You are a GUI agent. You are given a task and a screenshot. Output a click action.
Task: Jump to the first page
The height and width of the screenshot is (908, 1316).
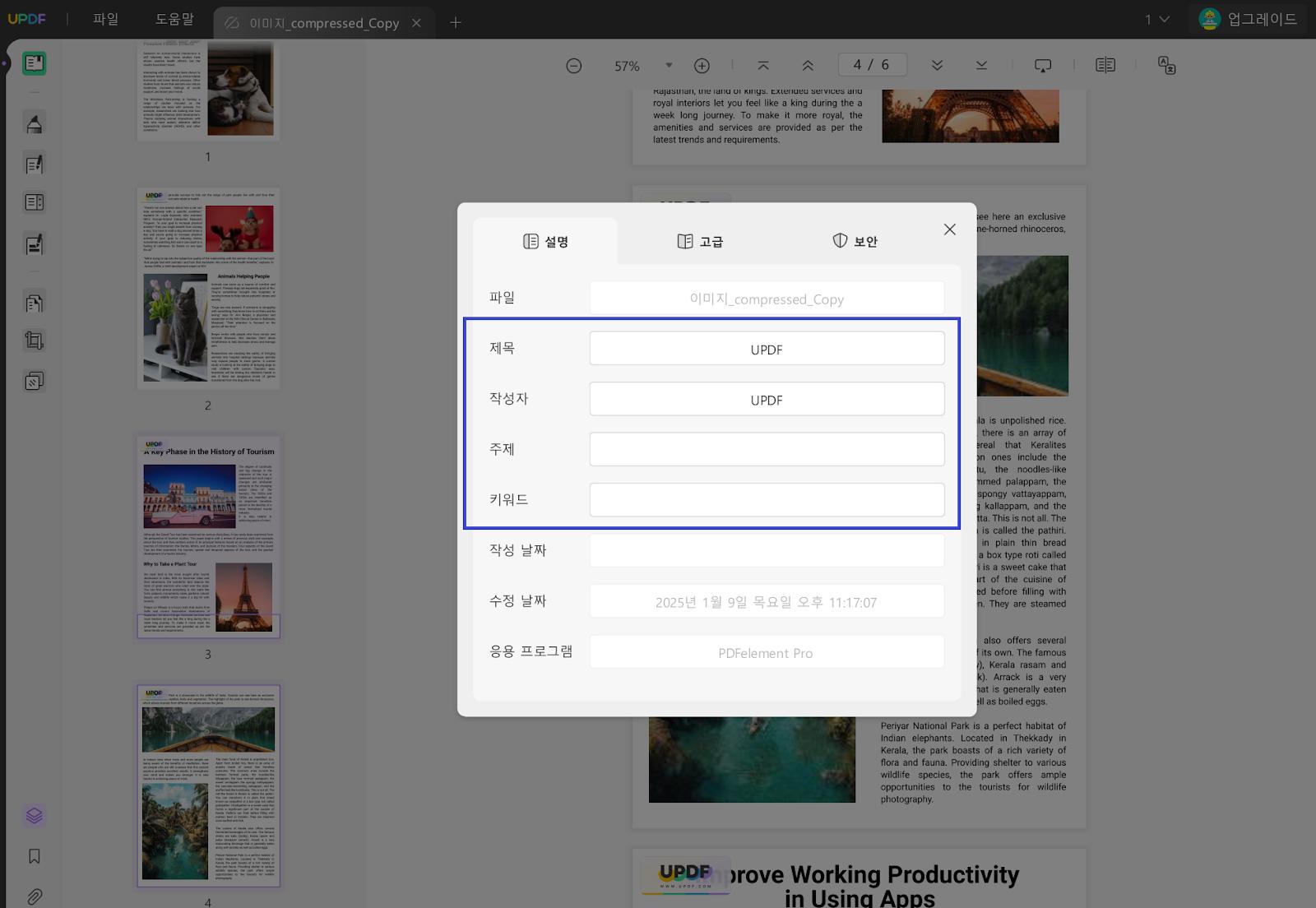(x=763, y=65)
